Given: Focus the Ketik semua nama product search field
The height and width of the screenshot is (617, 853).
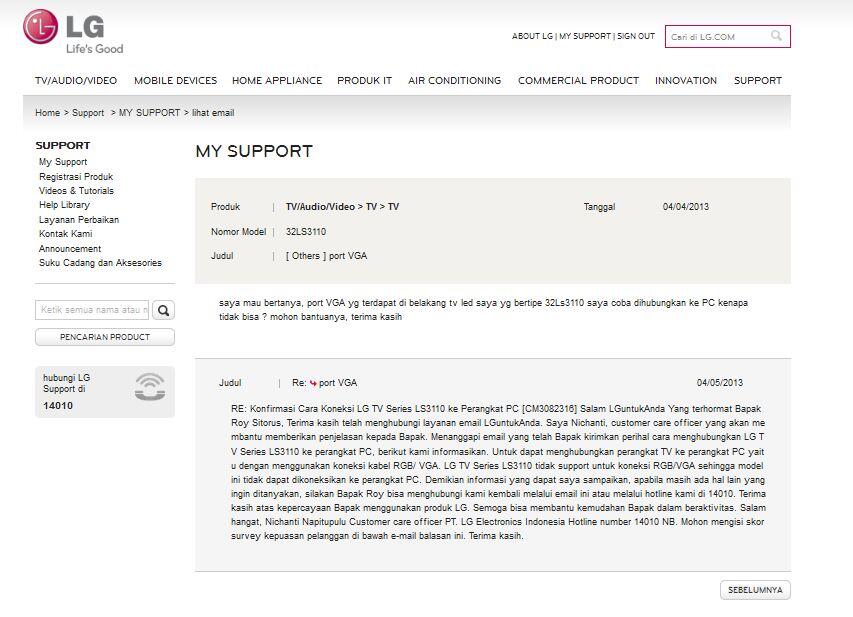Looking at the screenshot, I should (x=92, y=310).
